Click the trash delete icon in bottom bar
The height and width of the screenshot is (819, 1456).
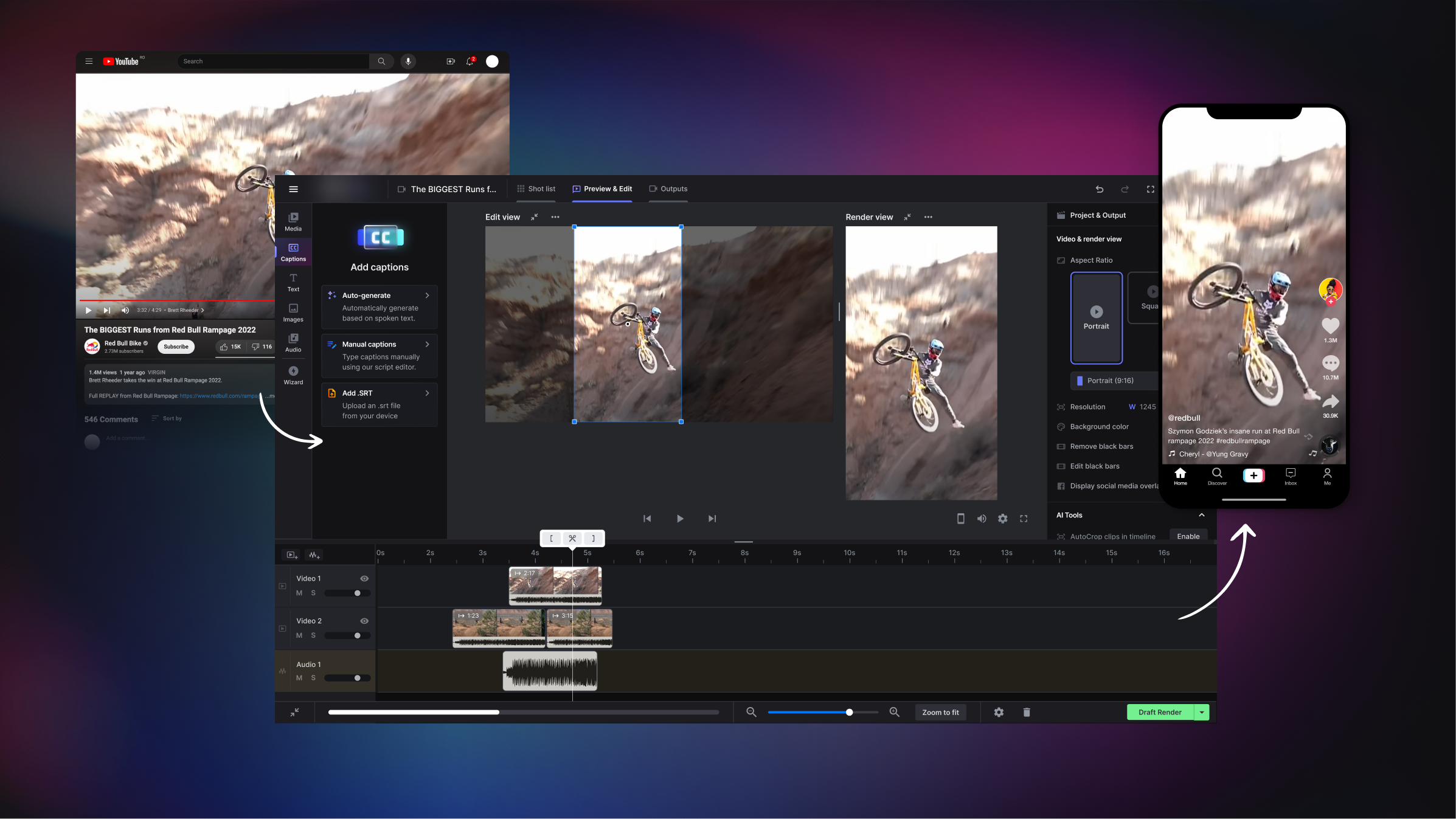1027,712
